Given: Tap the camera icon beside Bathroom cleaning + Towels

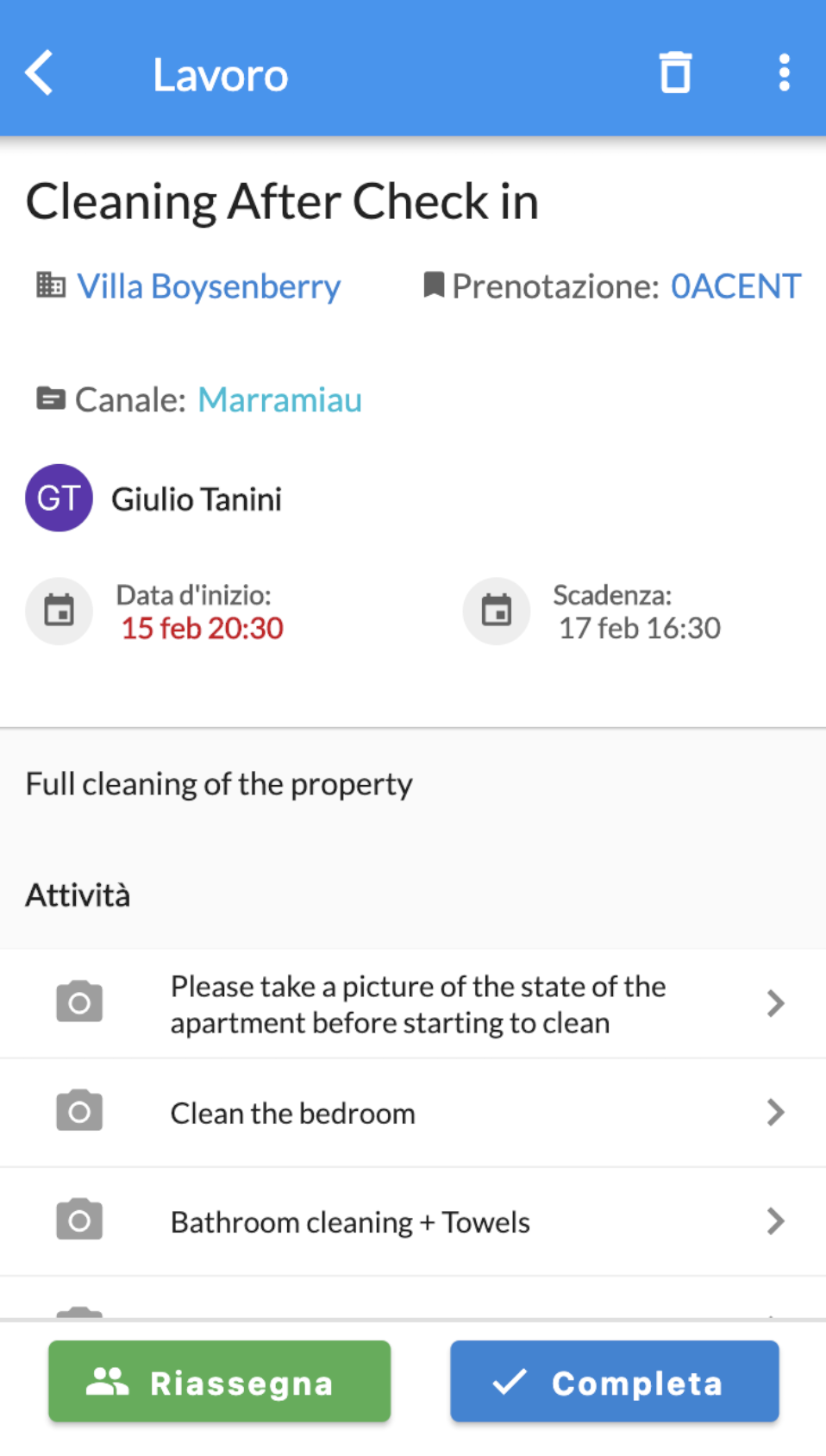Looking at the screenshot, I should pyautogui.click(x=79, y=1221).
